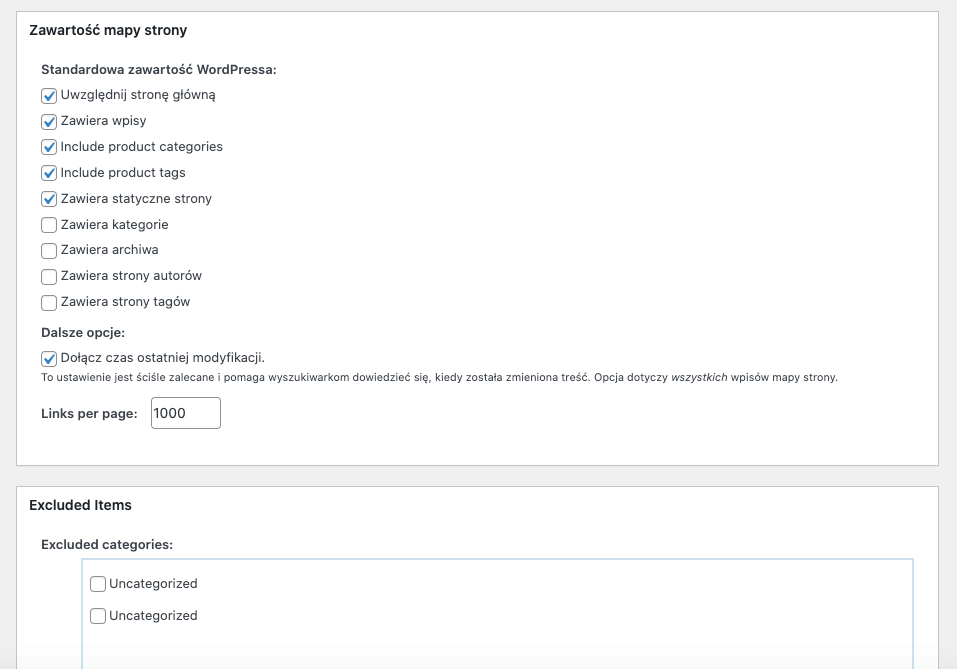Image resolution: width=957 pixels, height=669 pixels.
Task: Click the "Links per page" input field
Action: pos(185,412)
